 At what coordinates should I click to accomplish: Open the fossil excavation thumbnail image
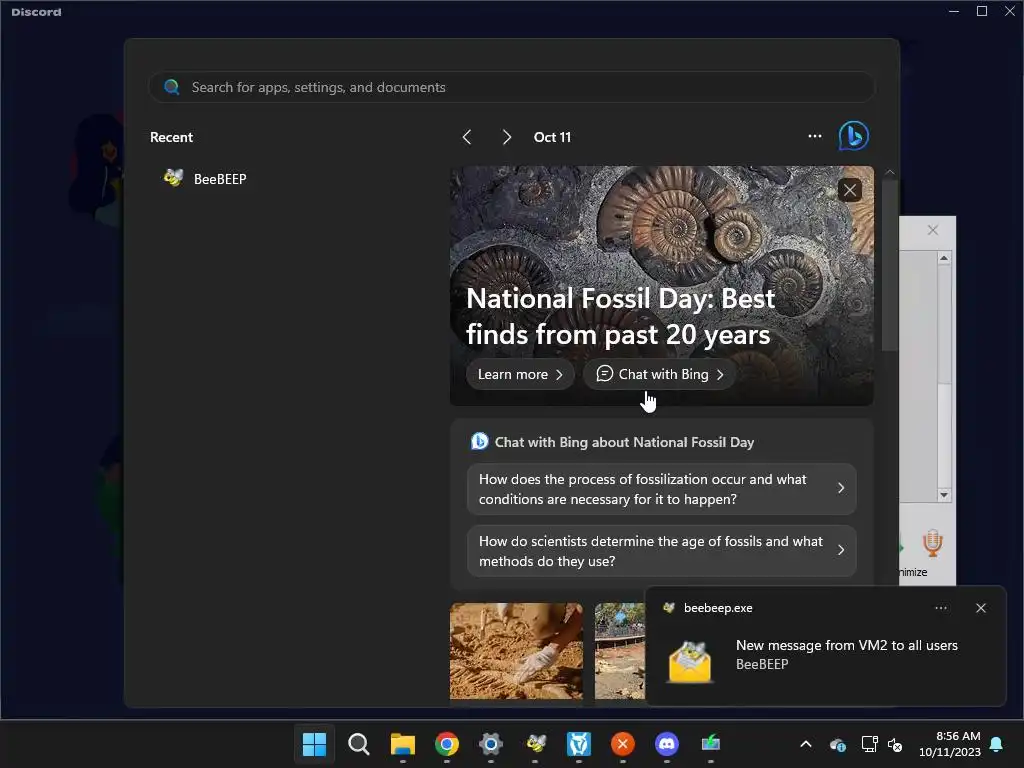pyautogui.click(x=516, y=650)
